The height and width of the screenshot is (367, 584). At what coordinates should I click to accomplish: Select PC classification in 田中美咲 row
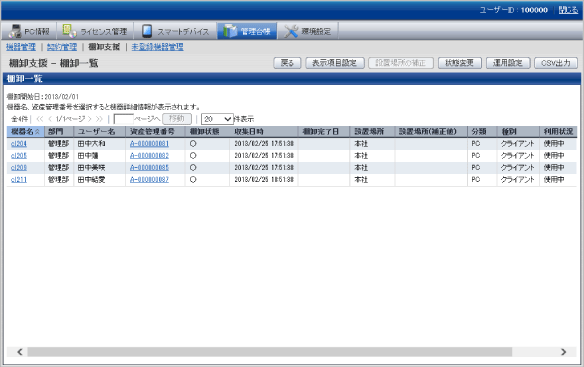476,168
